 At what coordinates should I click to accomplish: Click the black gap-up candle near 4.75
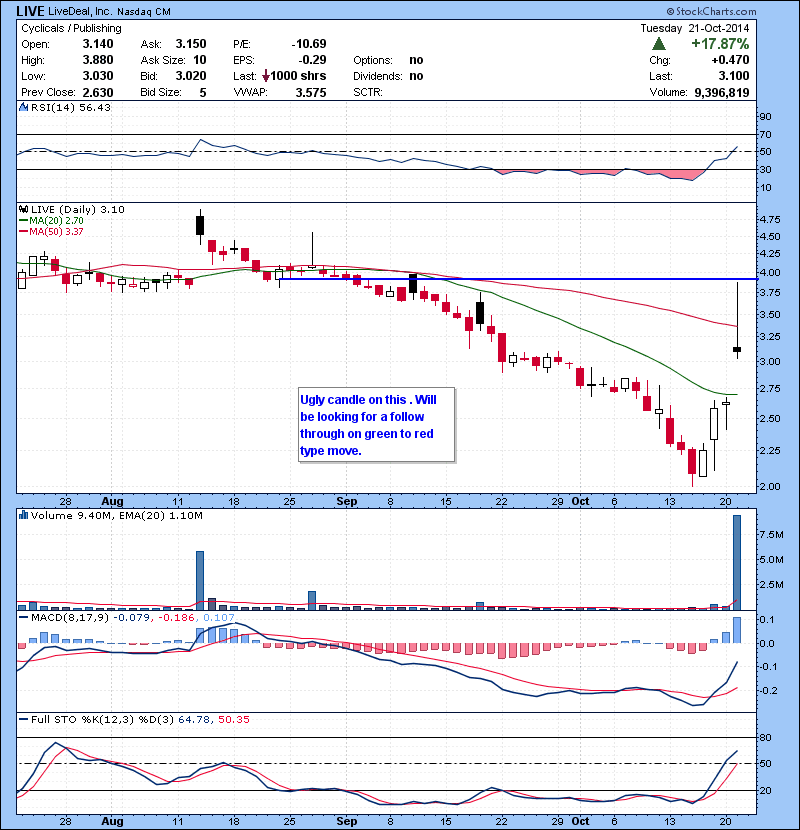coord(200,225)
